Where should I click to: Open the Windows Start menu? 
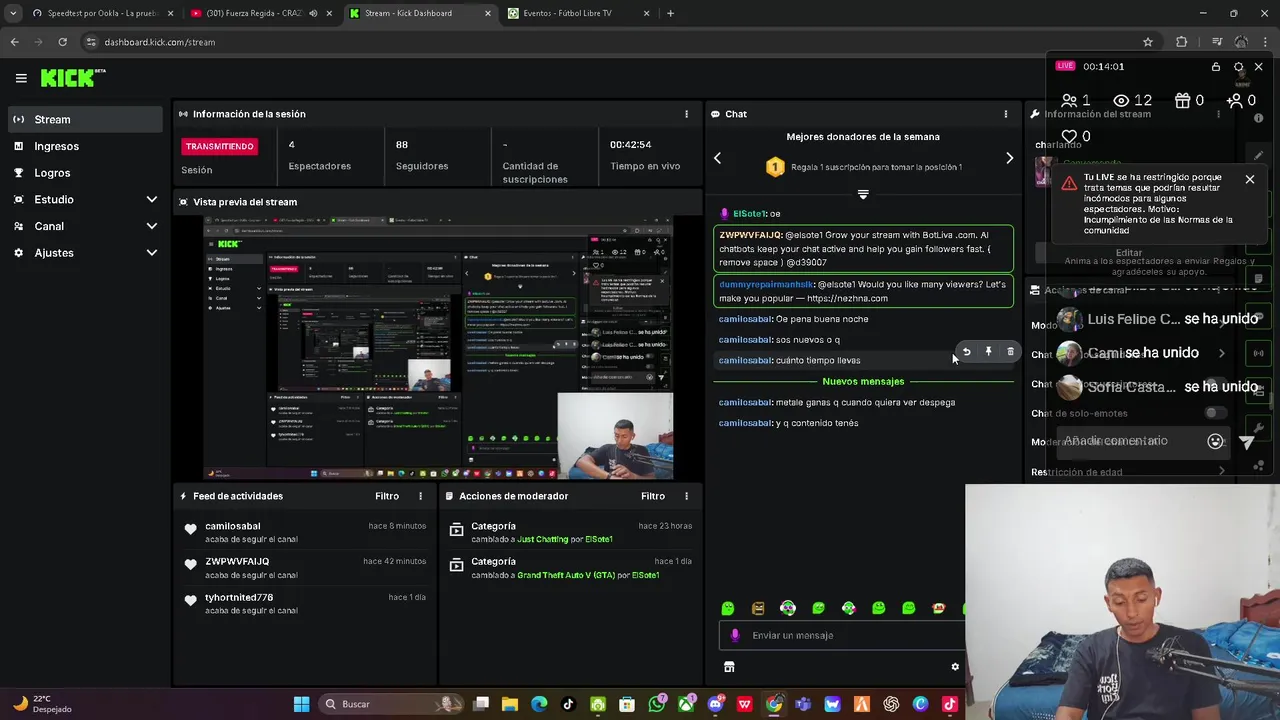[301, 704]
